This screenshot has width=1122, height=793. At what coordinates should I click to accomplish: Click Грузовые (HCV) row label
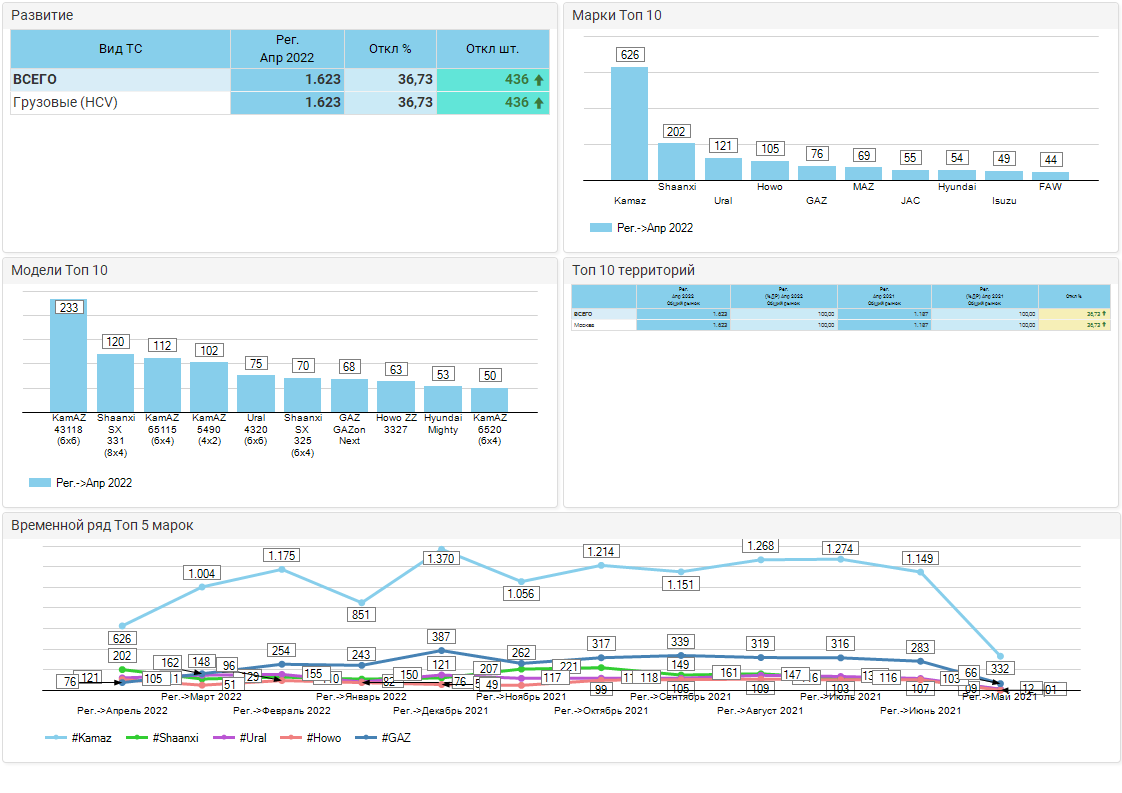tap(65, 103)
